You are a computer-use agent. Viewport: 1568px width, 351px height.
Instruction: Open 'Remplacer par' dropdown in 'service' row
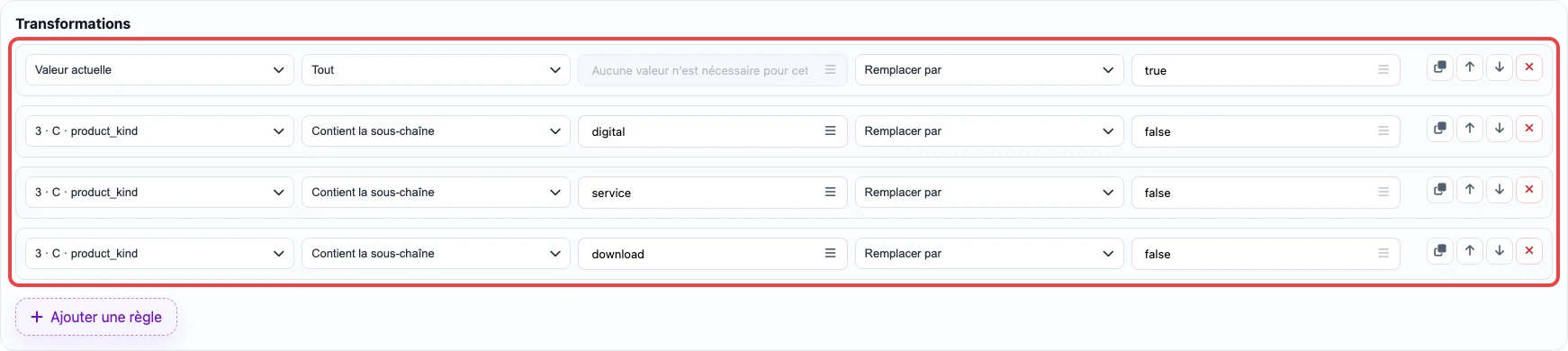click(989, 193)
